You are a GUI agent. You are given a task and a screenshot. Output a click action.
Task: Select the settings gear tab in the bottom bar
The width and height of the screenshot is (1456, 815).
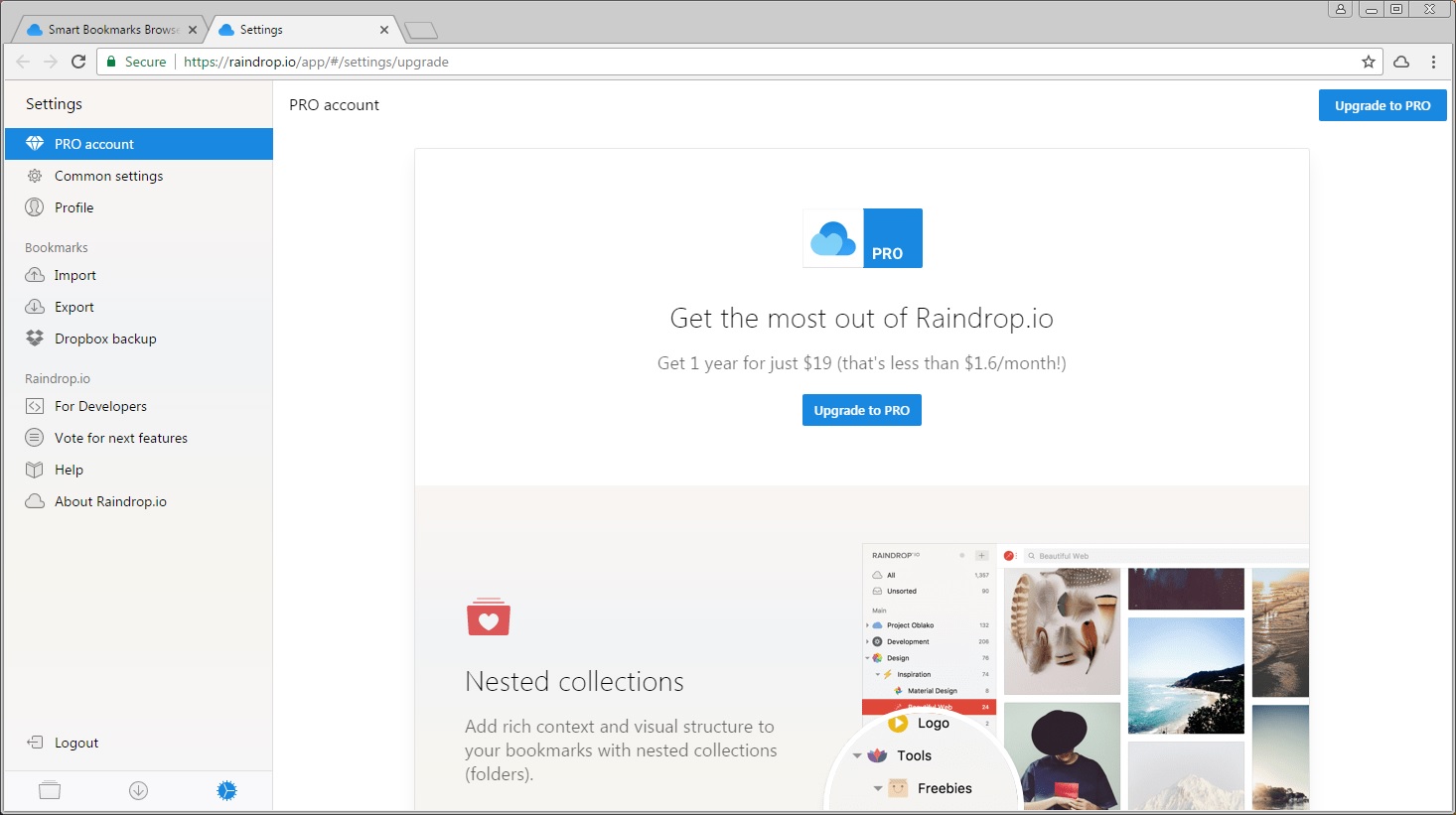tap(227, 790)
